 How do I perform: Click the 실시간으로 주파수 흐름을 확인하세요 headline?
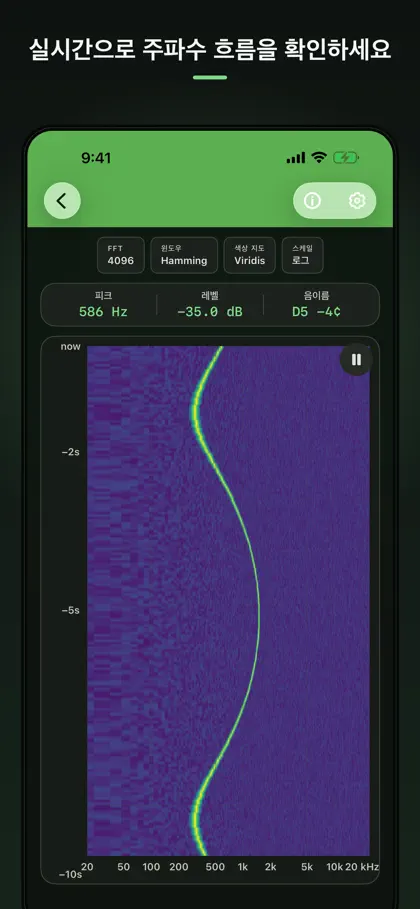210,50
